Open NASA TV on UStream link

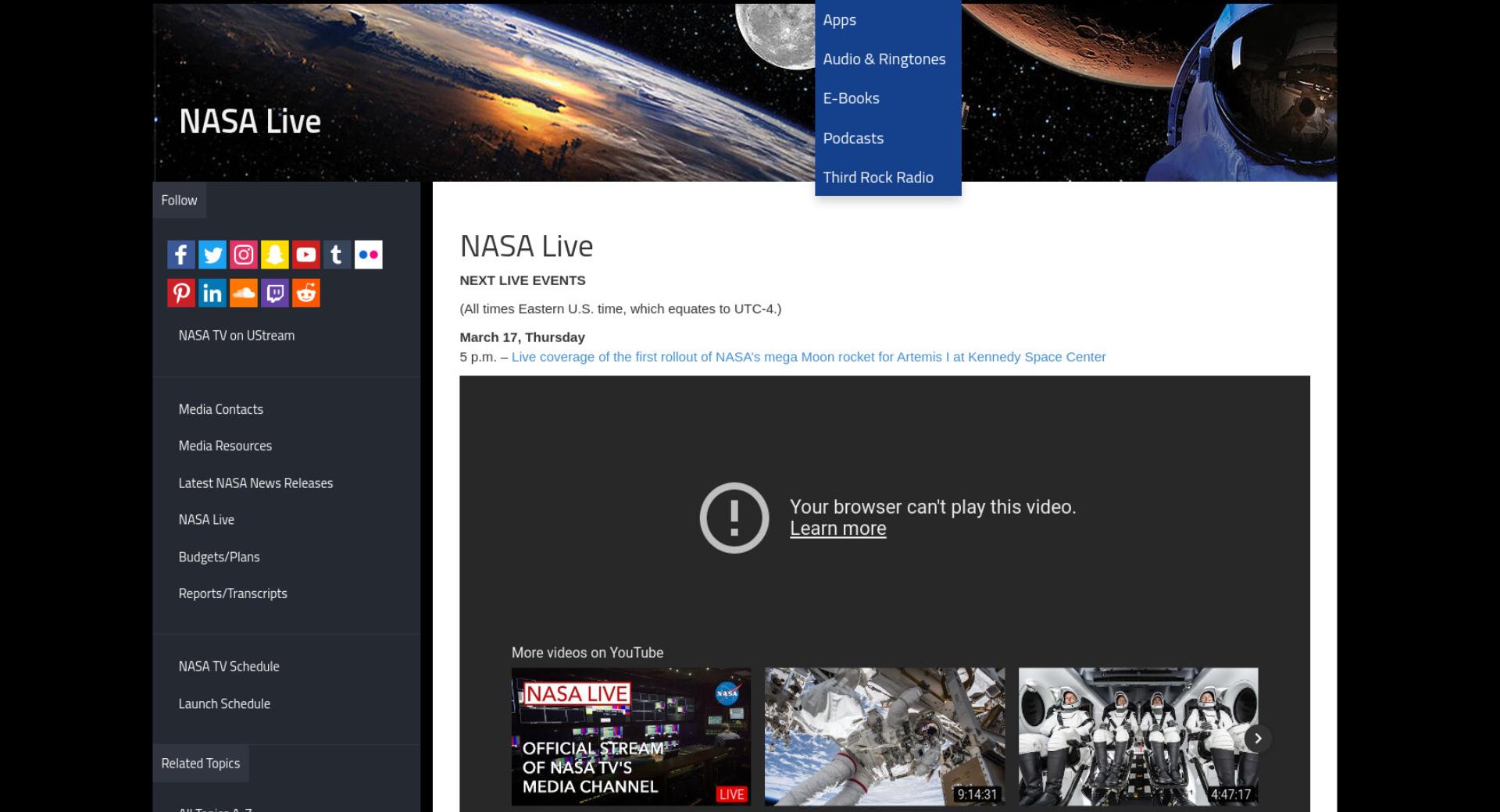pyautogui.click(x=236, y=336)
